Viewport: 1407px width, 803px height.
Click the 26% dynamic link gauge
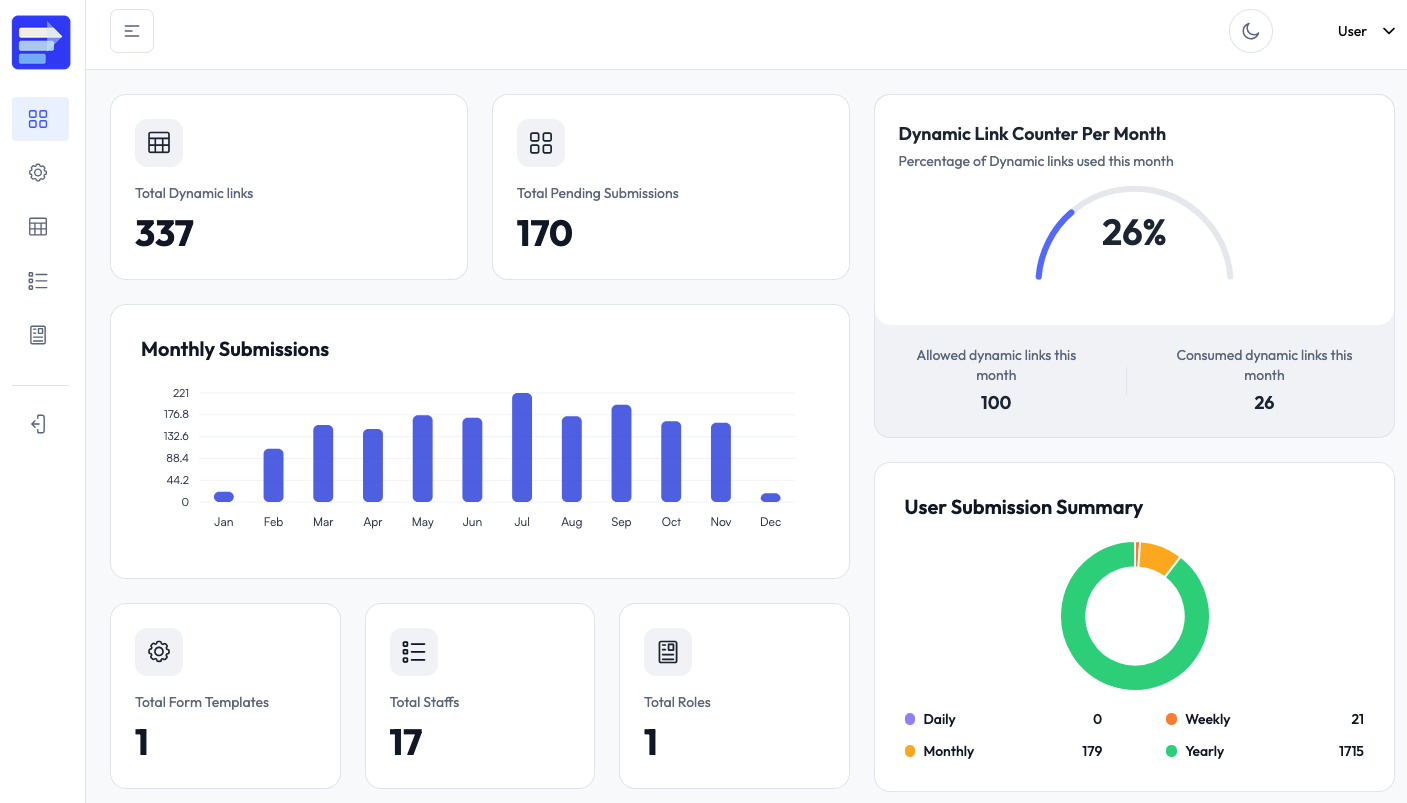1135,233
